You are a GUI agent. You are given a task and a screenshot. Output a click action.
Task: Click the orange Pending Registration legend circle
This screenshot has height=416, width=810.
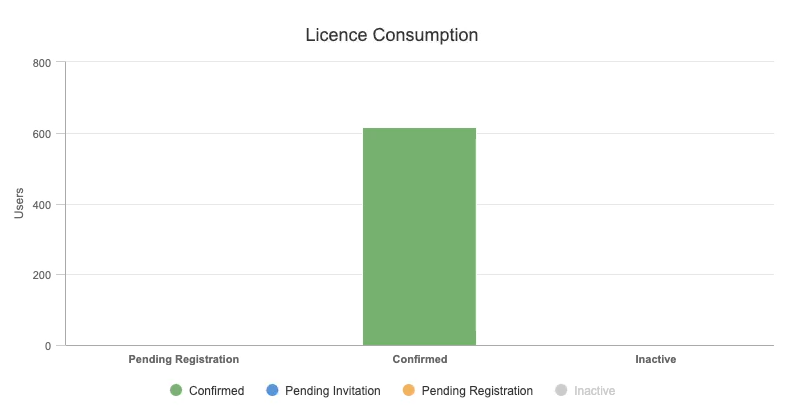[409, 390]
